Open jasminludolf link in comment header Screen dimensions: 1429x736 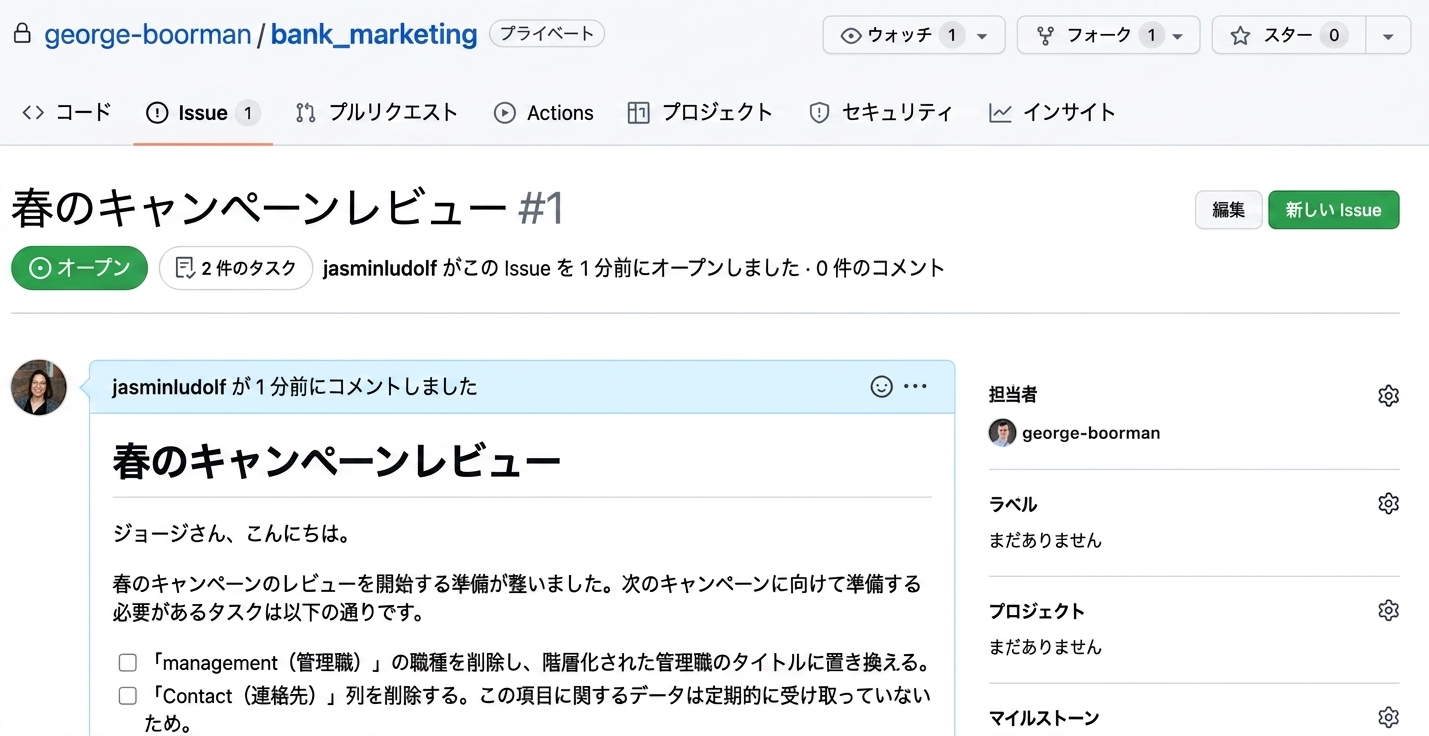point(169,387)
